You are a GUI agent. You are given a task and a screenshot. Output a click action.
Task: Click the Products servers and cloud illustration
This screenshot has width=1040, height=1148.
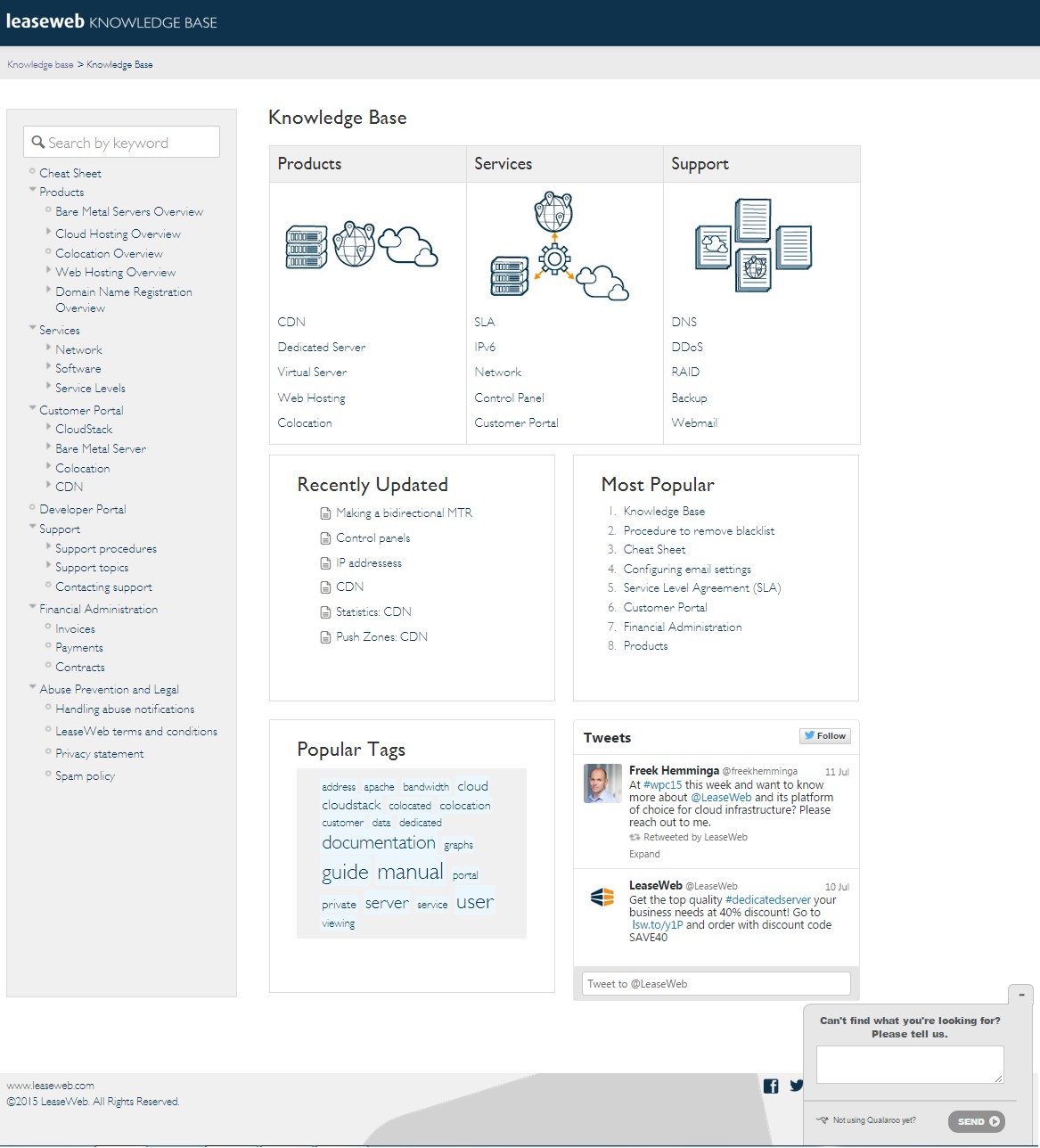(x=361, y=245)
